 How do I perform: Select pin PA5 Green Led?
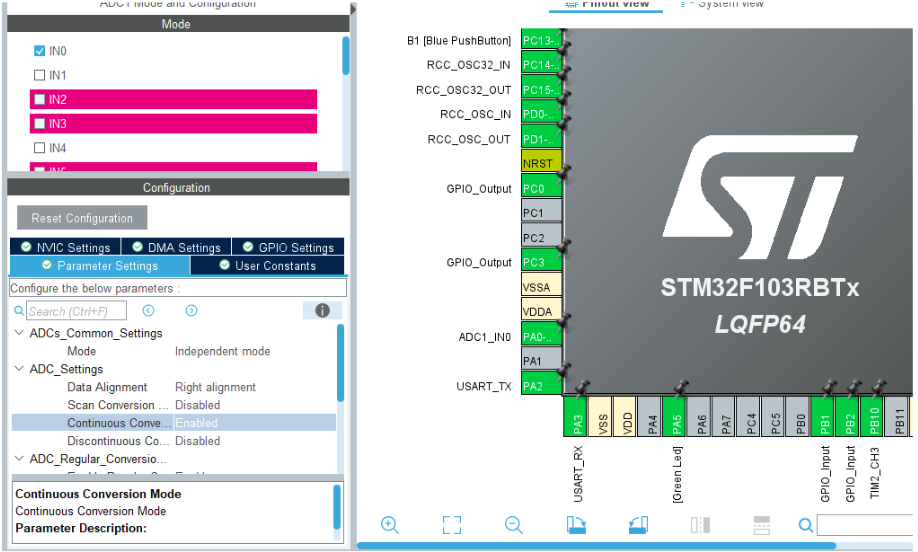[x=674, y=417]
